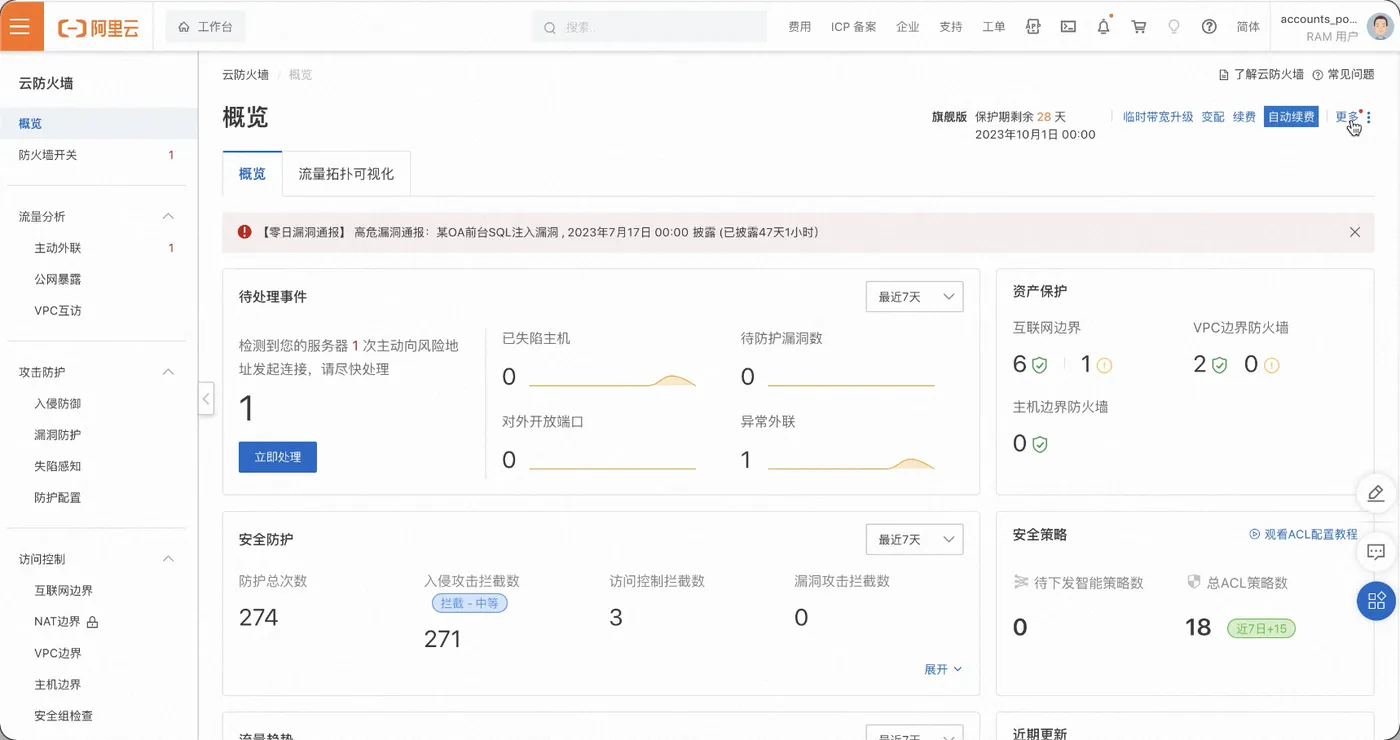This screenshot has height=740, width=1400.
Task: Click the 续费 link
Action: 1244,117
